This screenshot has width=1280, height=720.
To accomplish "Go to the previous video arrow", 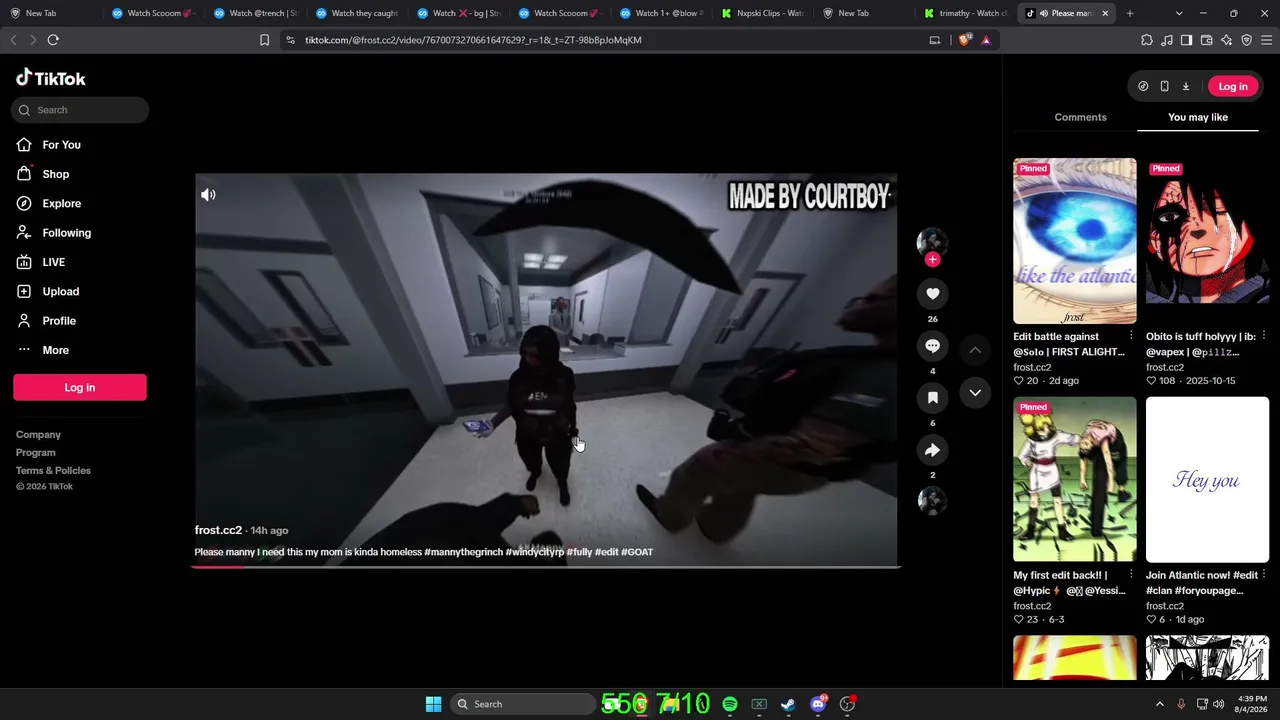I will click(x=975, y=350).
